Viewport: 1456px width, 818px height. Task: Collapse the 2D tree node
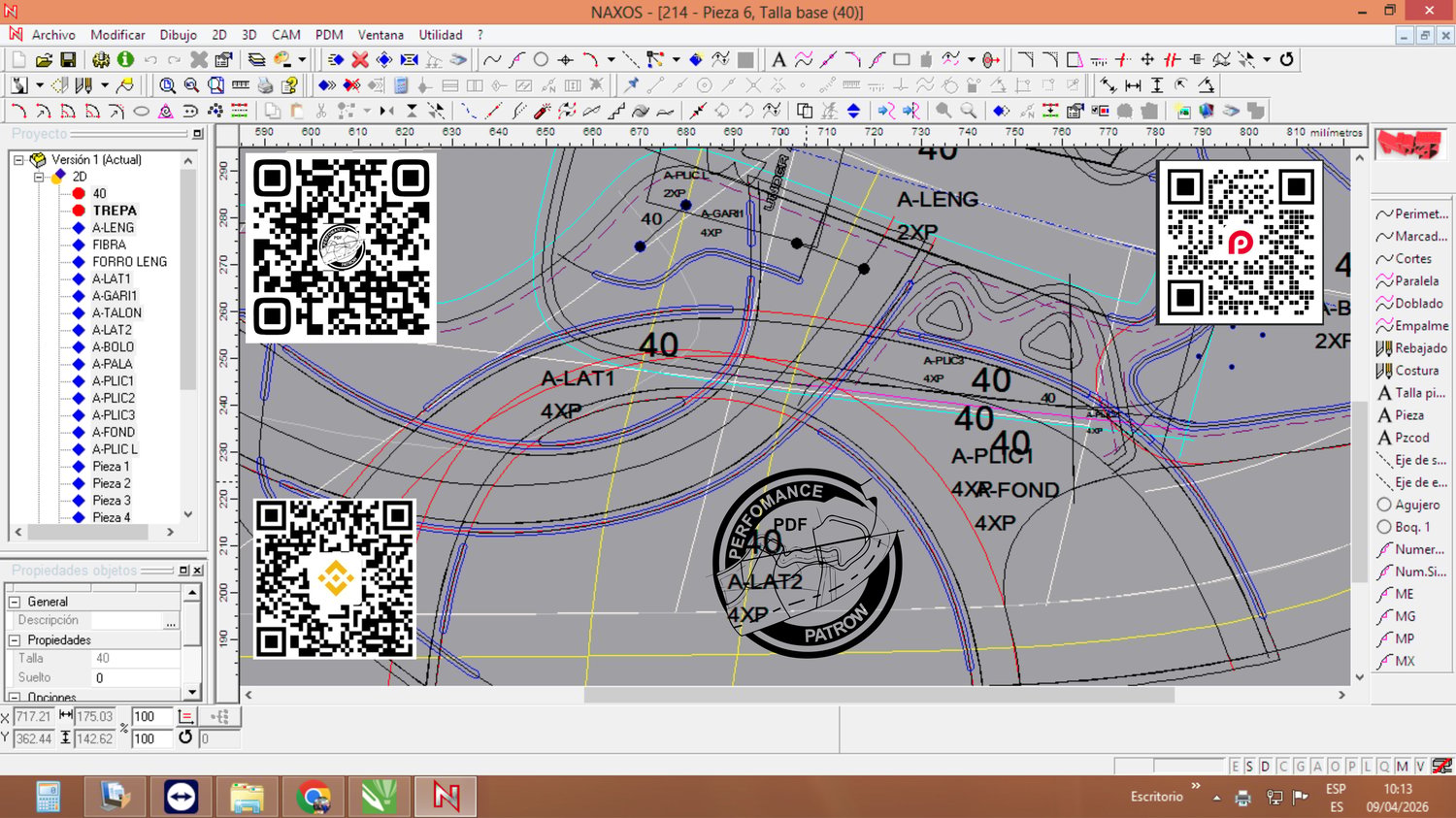click(39, 178)
